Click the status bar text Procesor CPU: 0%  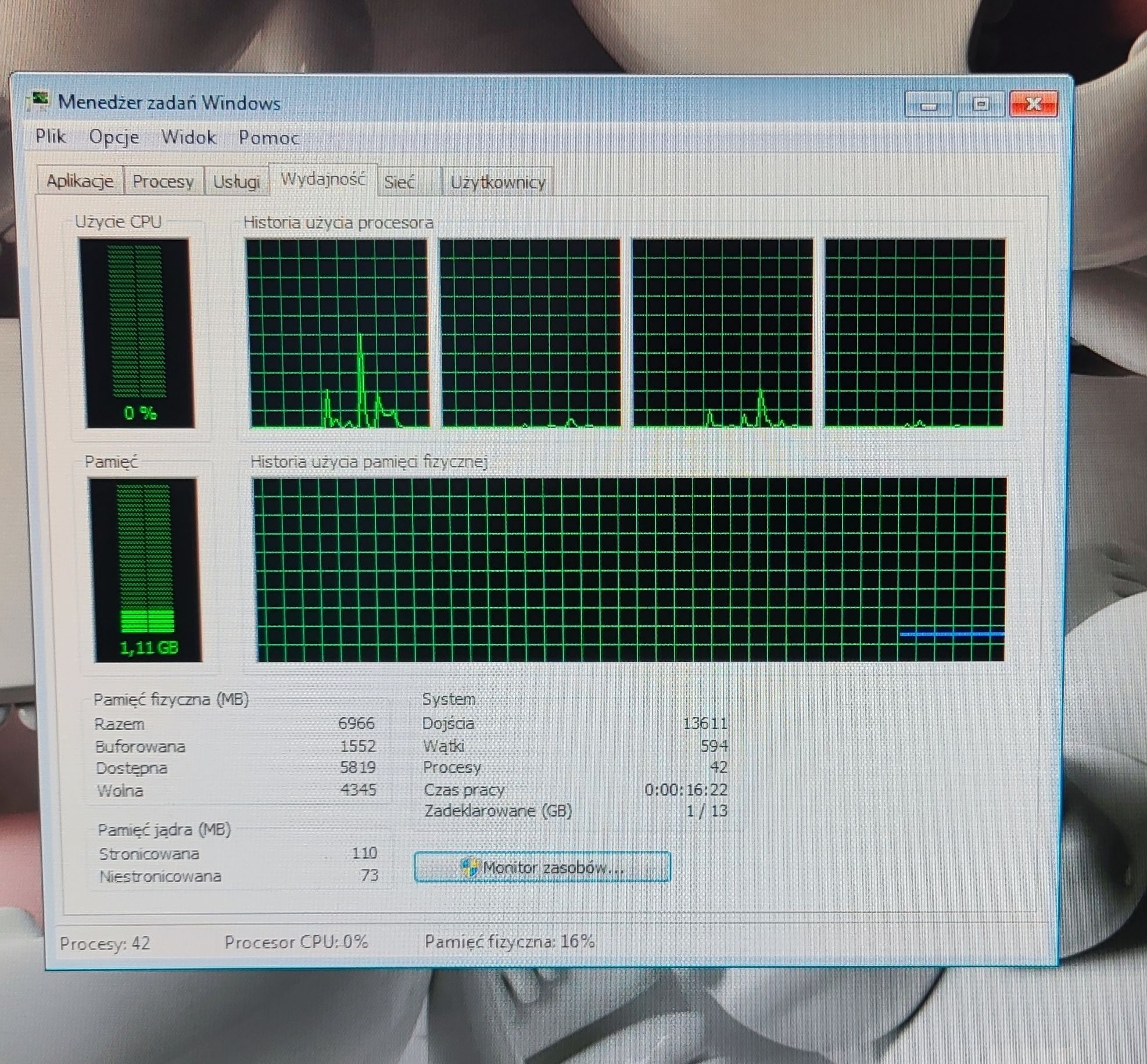click(x=296, y=941)
